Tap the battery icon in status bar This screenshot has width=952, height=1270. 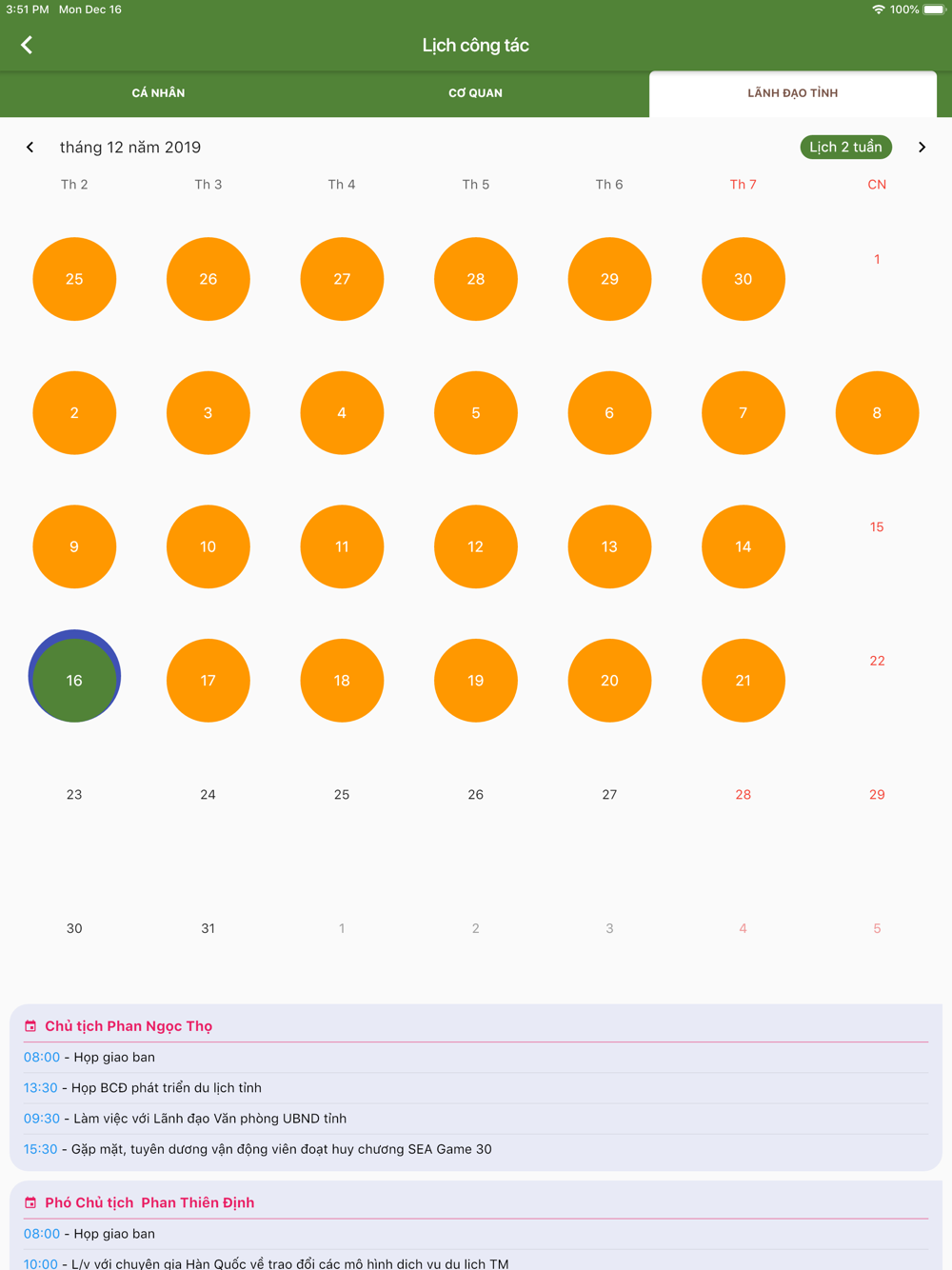tap(934, 10)
